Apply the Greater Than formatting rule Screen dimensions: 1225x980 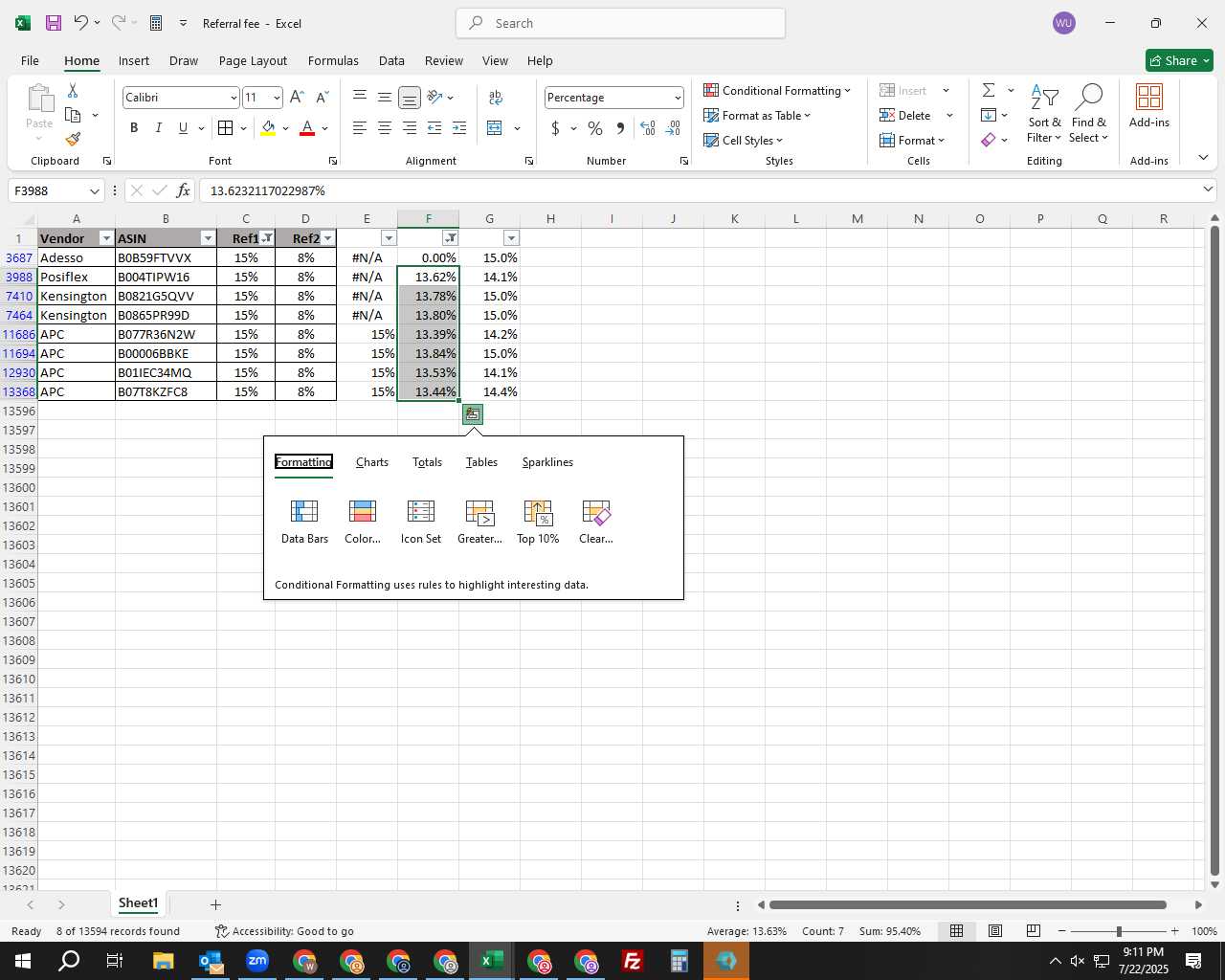[x=479, y=522]
